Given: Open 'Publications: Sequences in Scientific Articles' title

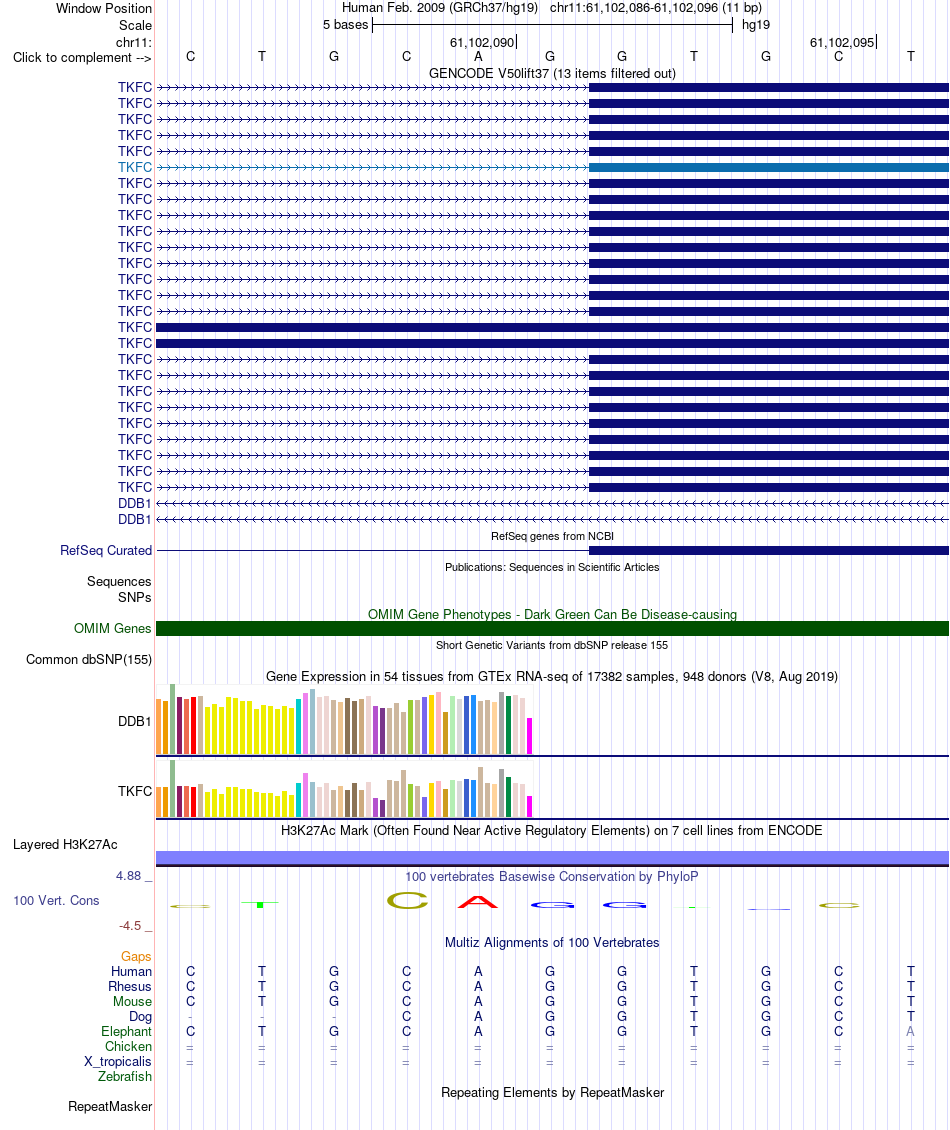Looking at the screenshot, I should point(552,567).
